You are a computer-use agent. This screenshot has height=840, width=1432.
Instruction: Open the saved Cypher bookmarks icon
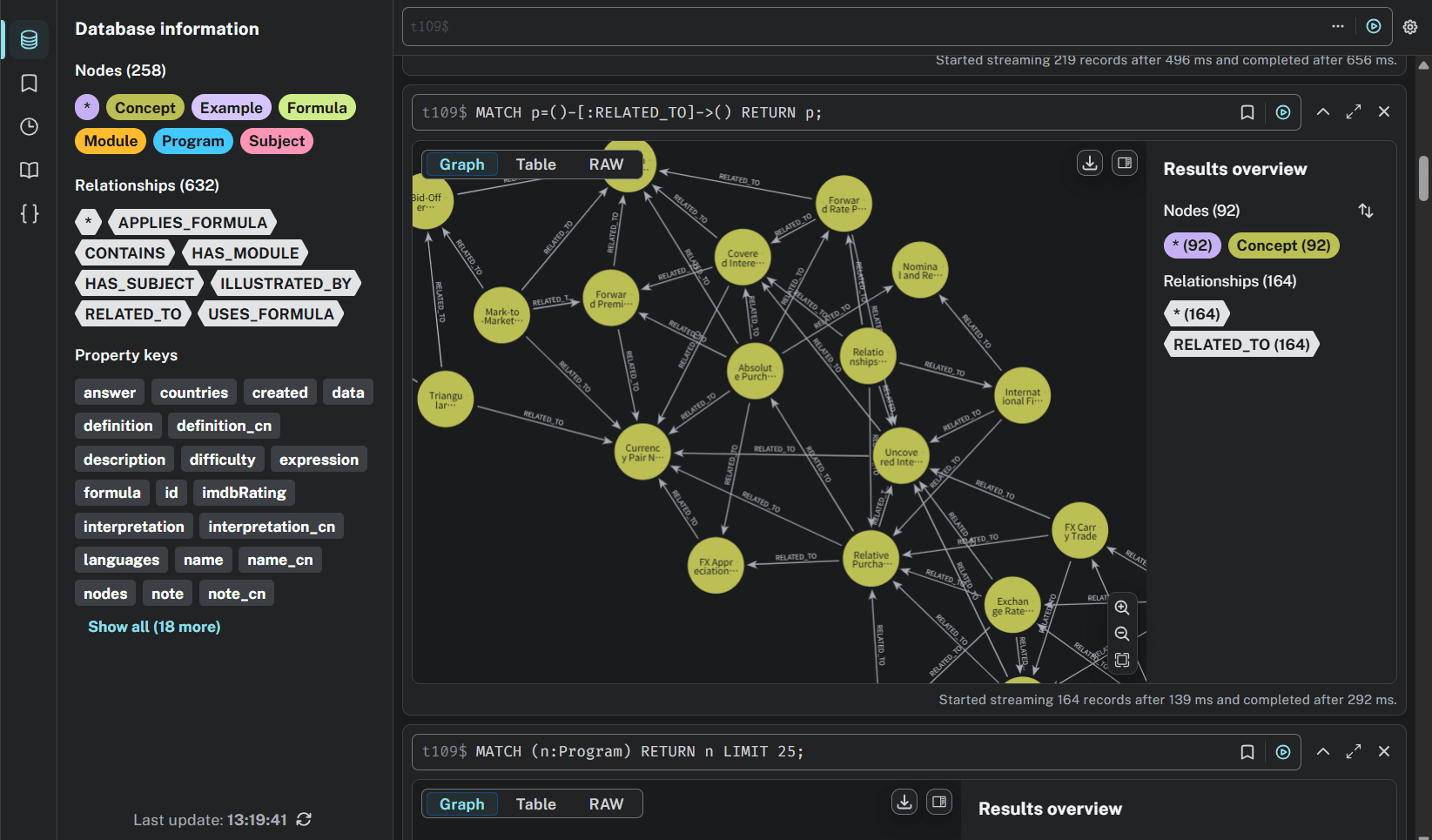(29, 84)
